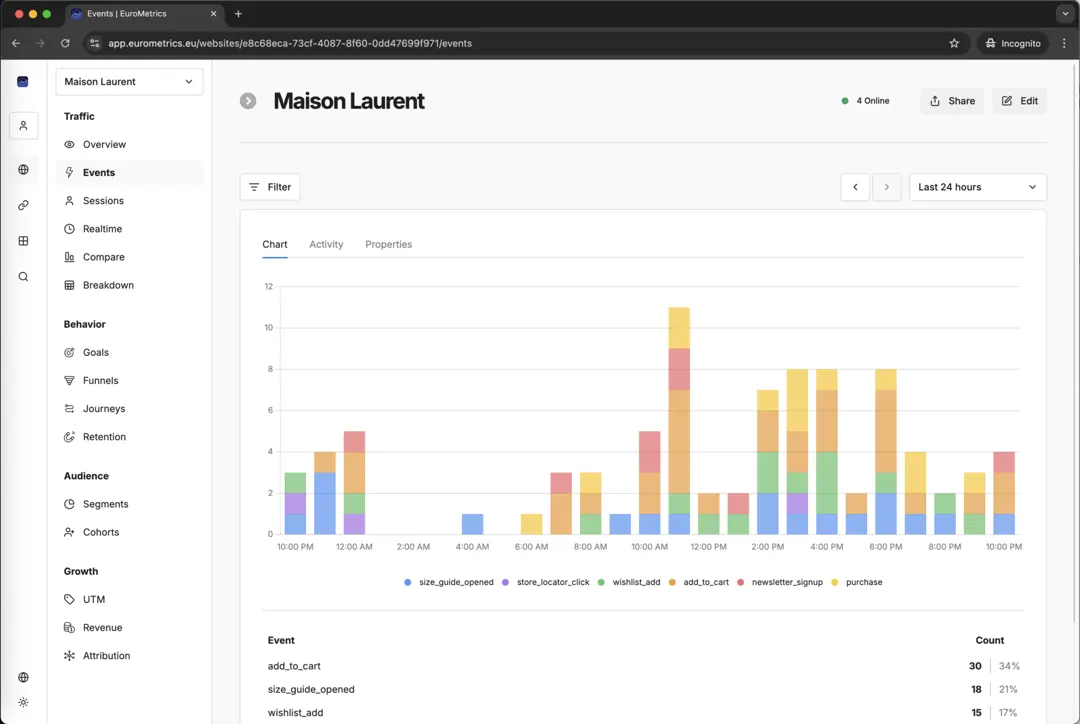
Task: Click the eye icon next to Overview
Action: [x=69, y=145]
